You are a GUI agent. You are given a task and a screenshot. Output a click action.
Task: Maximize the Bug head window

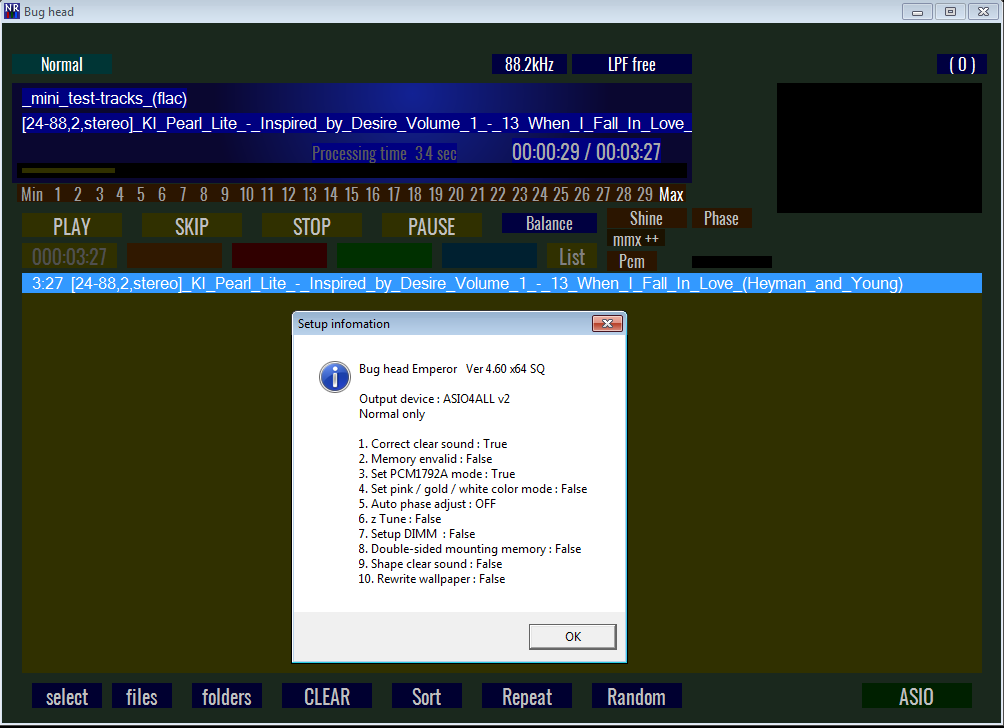pyautogui.click(x=950, y=12)
